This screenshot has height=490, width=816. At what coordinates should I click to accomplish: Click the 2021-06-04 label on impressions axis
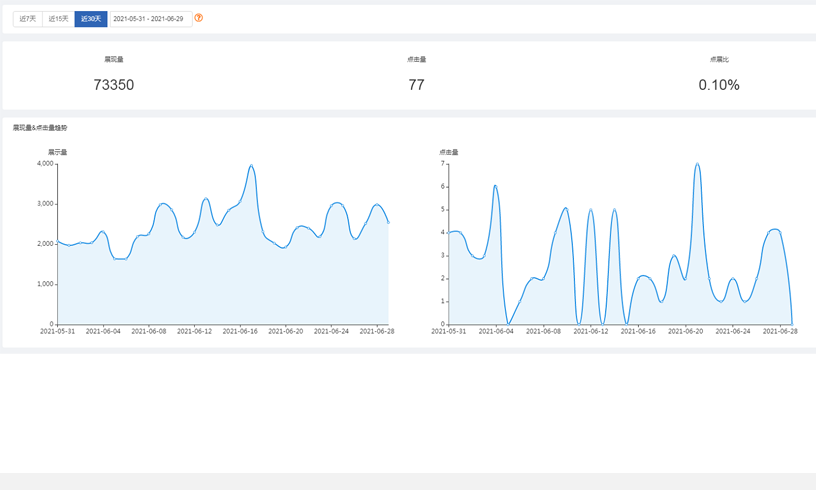(x=103, y=331)
